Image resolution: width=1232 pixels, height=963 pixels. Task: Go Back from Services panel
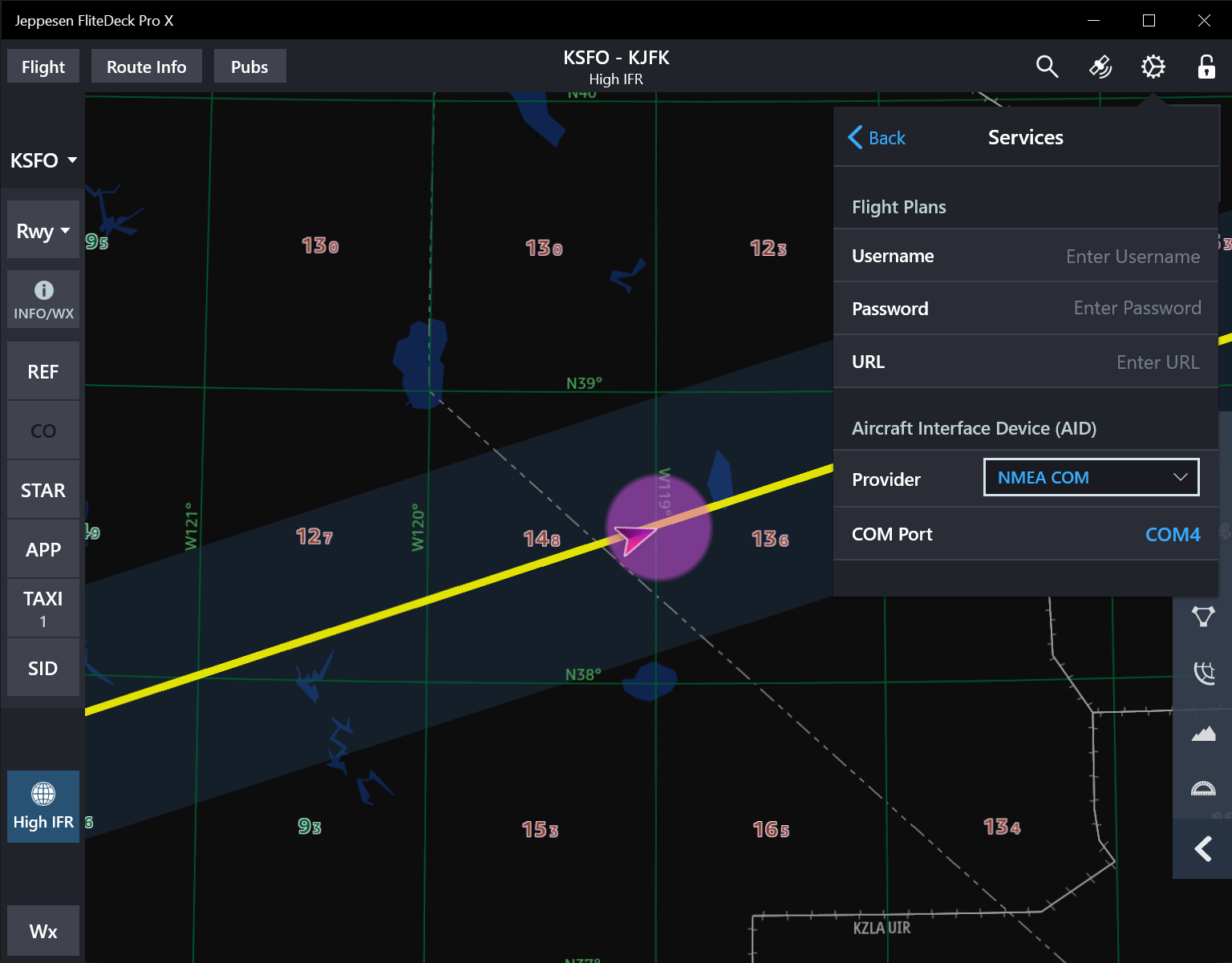coord(877,138)
